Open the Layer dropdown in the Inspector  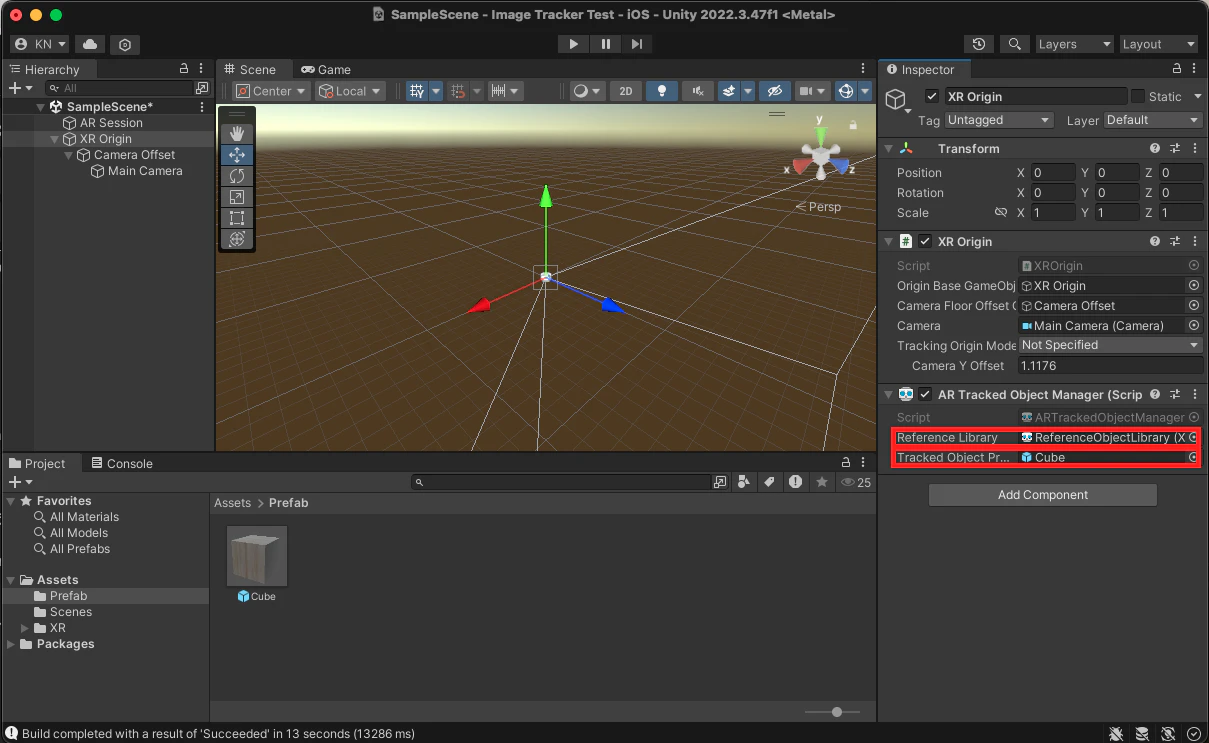[x=1152, y=119]
